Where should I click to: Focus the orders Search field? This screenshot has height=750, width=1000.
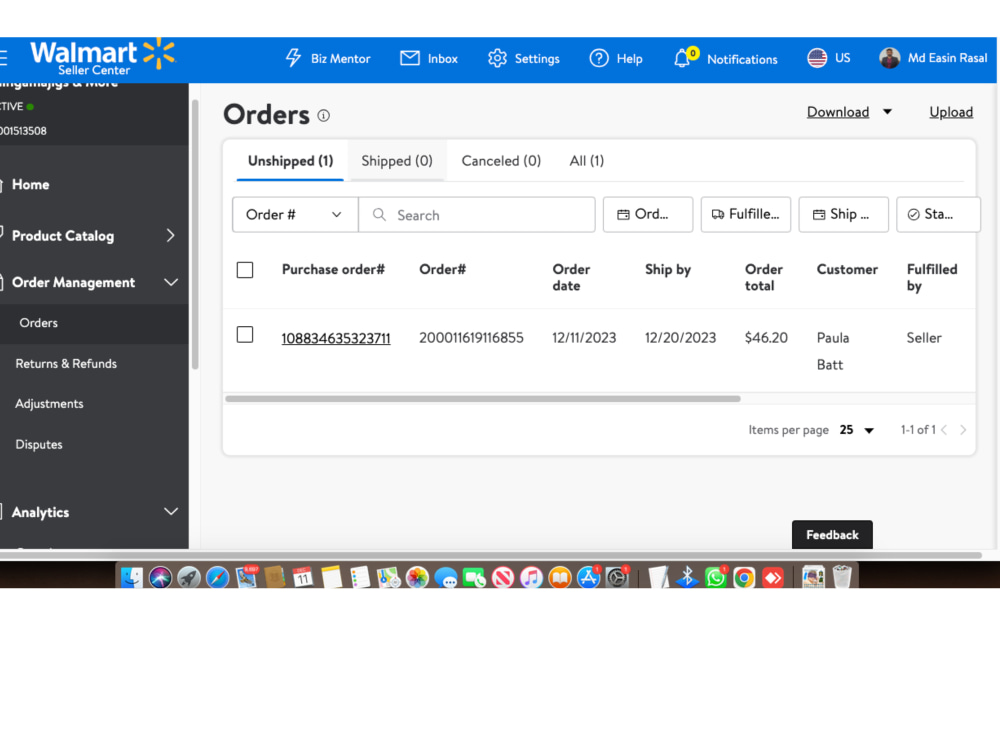tap(477, 214)
